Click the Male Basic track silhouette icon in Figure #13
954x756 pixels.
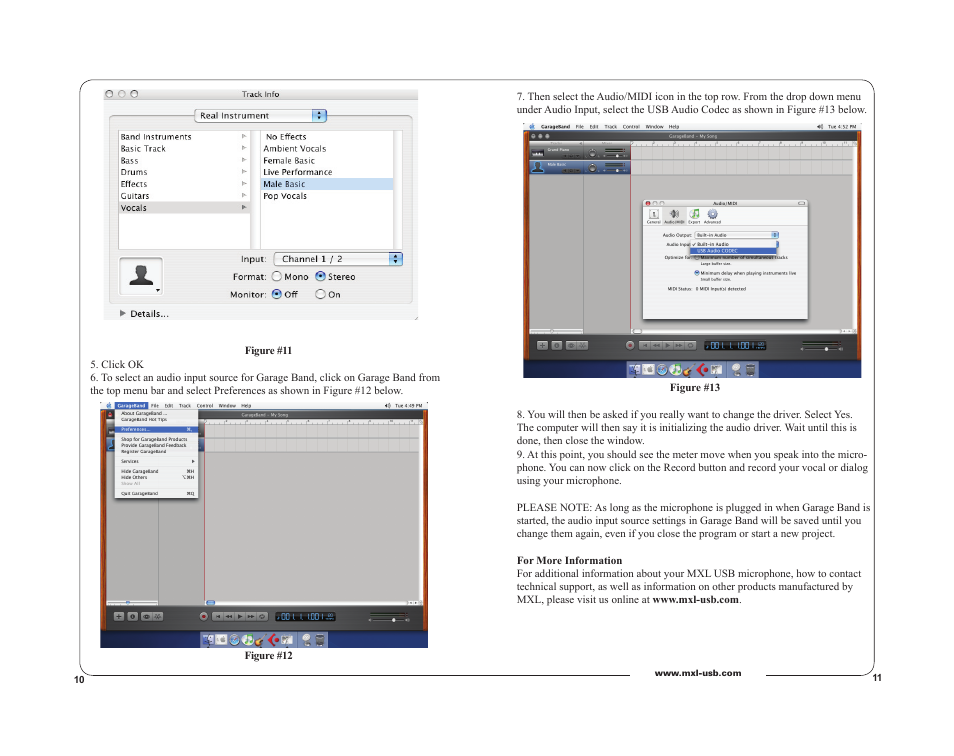click(x=538, y=167)
